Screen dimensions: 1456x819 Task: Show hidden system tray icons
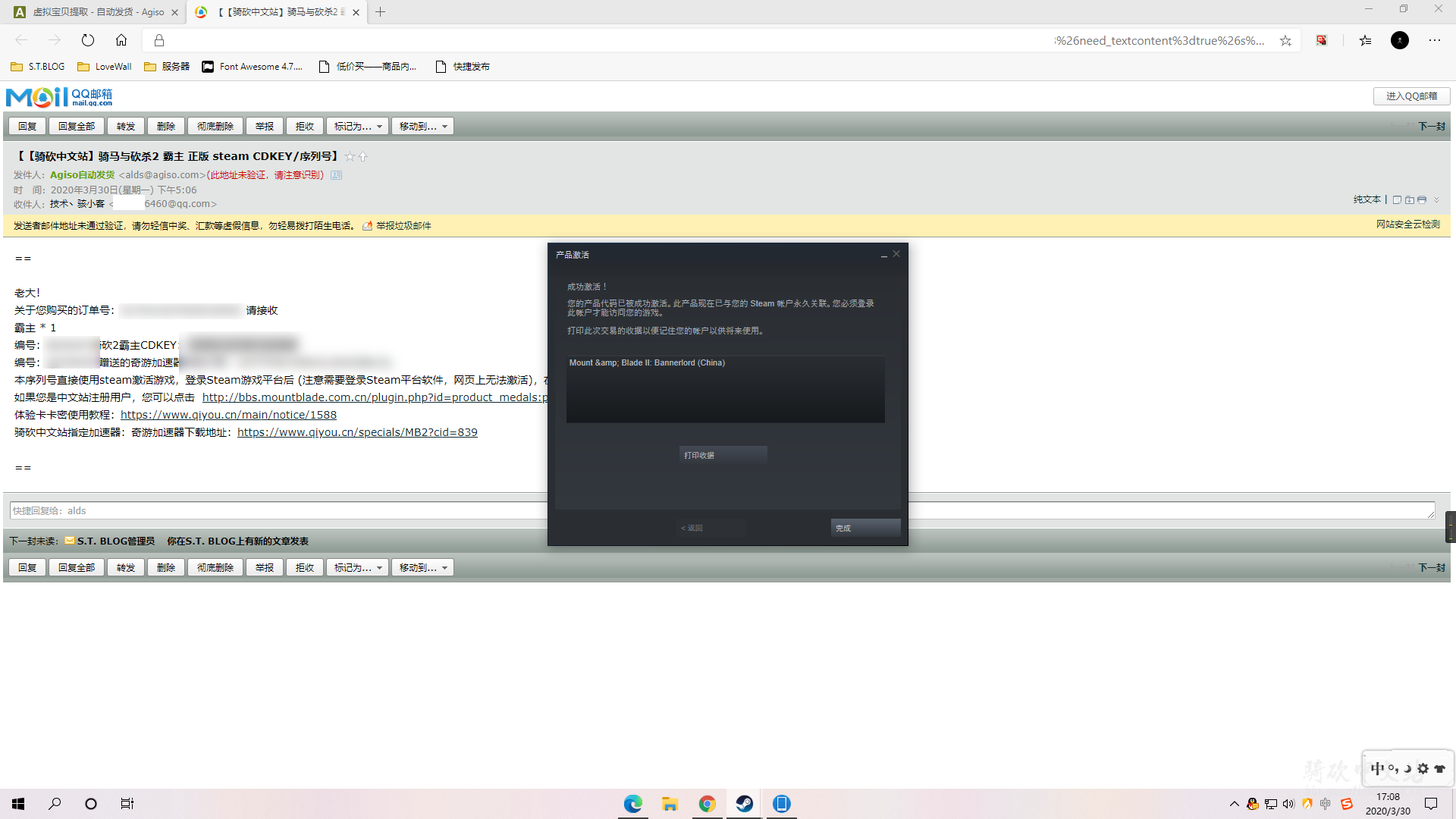1234,804
